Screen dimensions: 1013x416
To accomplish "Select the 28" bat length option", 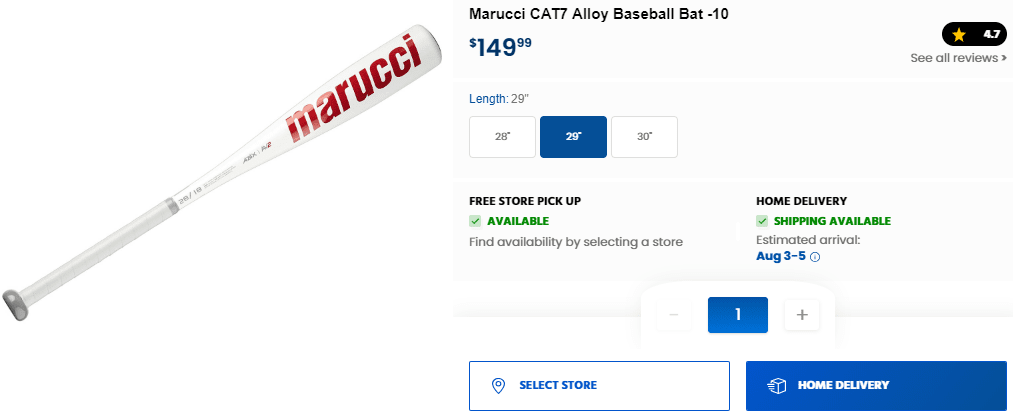I will pos(502,137).
